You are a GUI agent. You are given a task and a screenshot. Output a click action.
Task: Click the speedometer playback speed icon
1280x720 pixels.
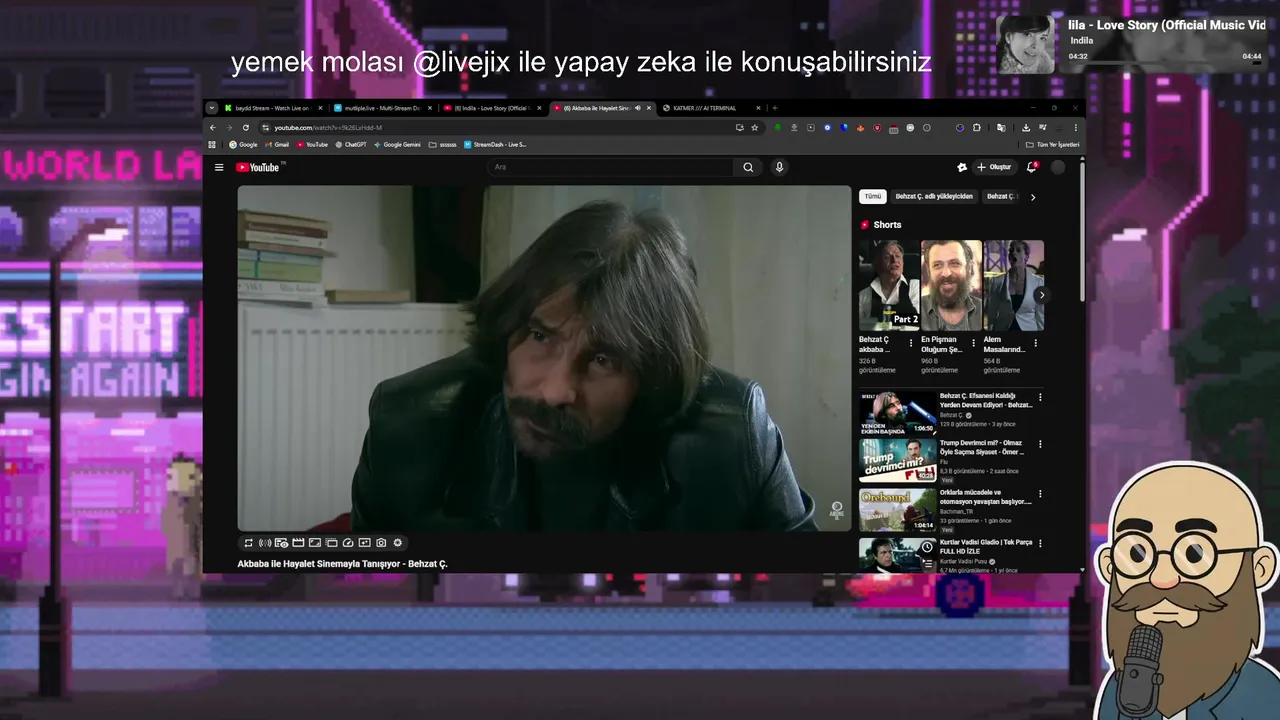pos(348,543)
